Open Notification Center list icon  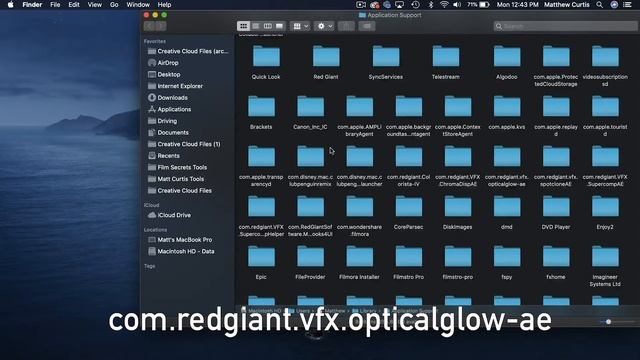[x=627, y=5]
